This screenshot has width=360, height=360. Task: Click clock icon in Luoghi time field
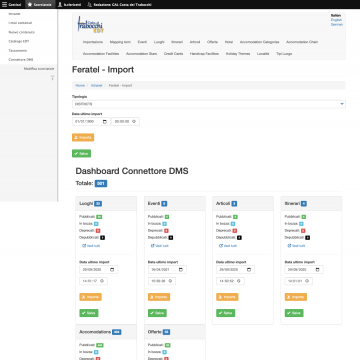(x=102, y=281)
